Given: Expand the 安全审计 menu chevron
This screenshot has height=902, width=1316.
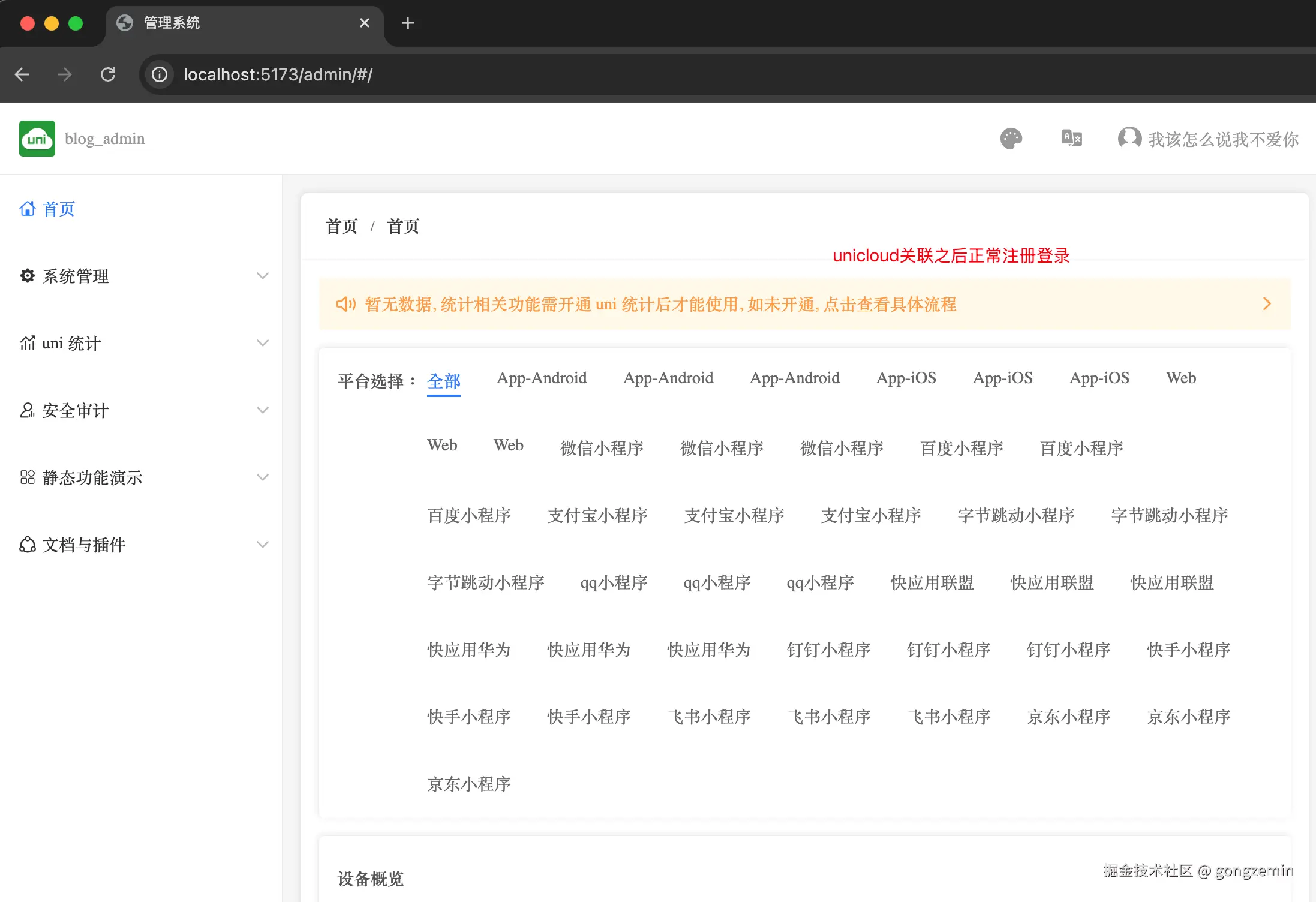Looking at the screenshot, I should [263, 410].
